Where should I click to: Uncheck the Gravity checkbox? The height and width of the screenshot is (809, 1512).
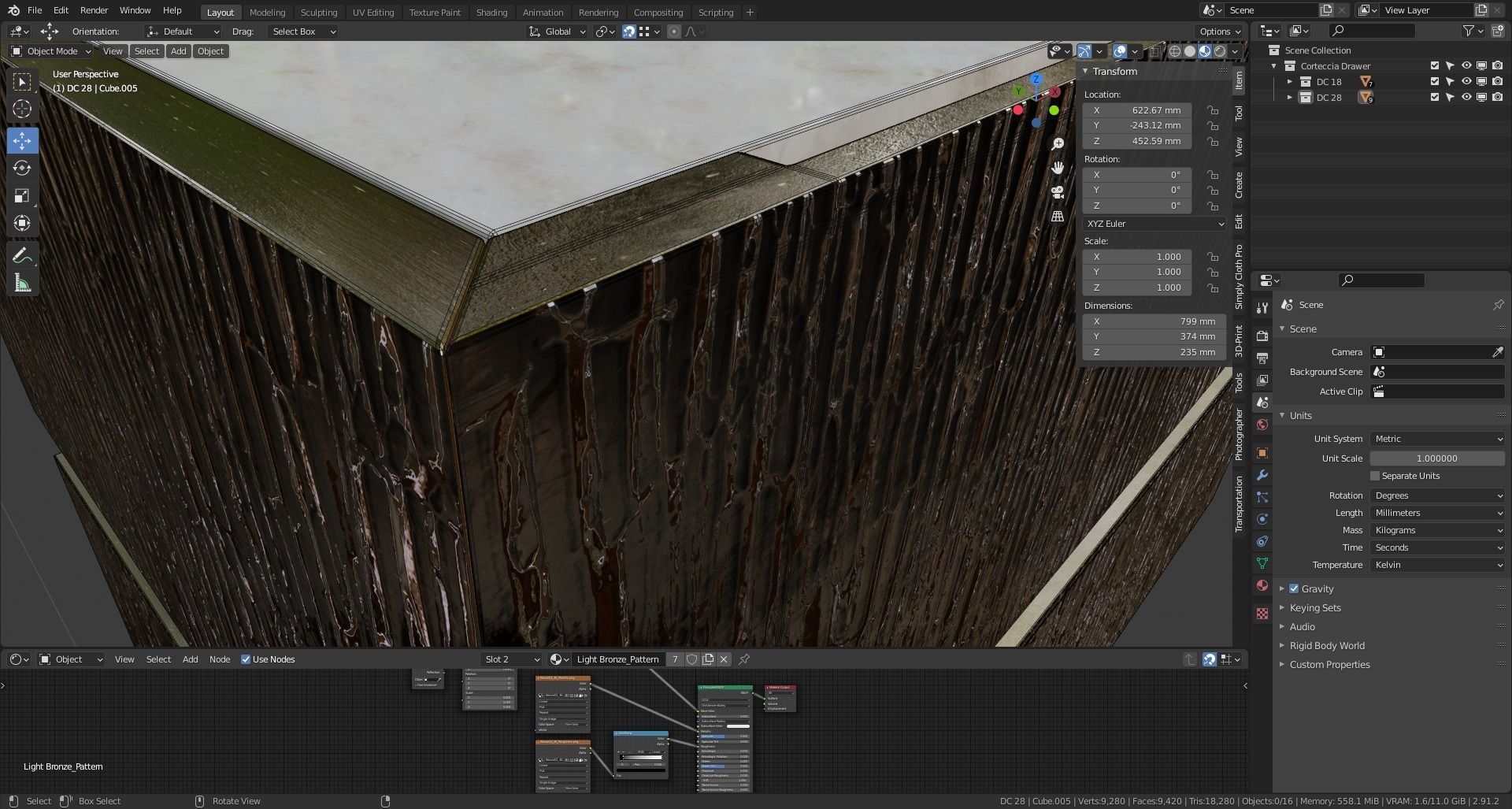pyautogui.click(x=1294, y=588)
